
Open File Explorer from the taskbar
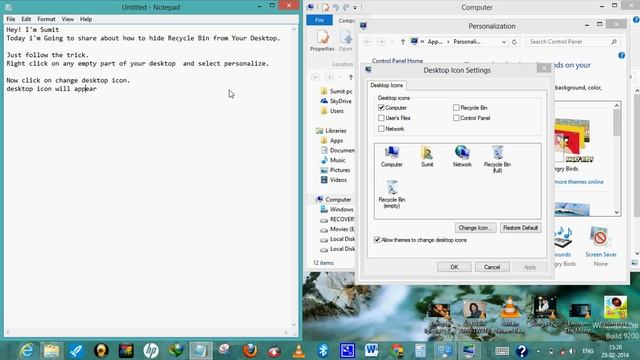click(51, 351)
